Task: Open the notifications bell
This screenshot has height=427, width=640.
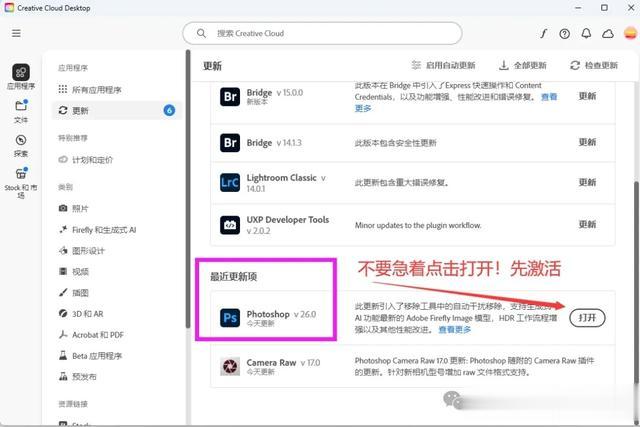Action: pyautogui.click(x=586, y=33)
